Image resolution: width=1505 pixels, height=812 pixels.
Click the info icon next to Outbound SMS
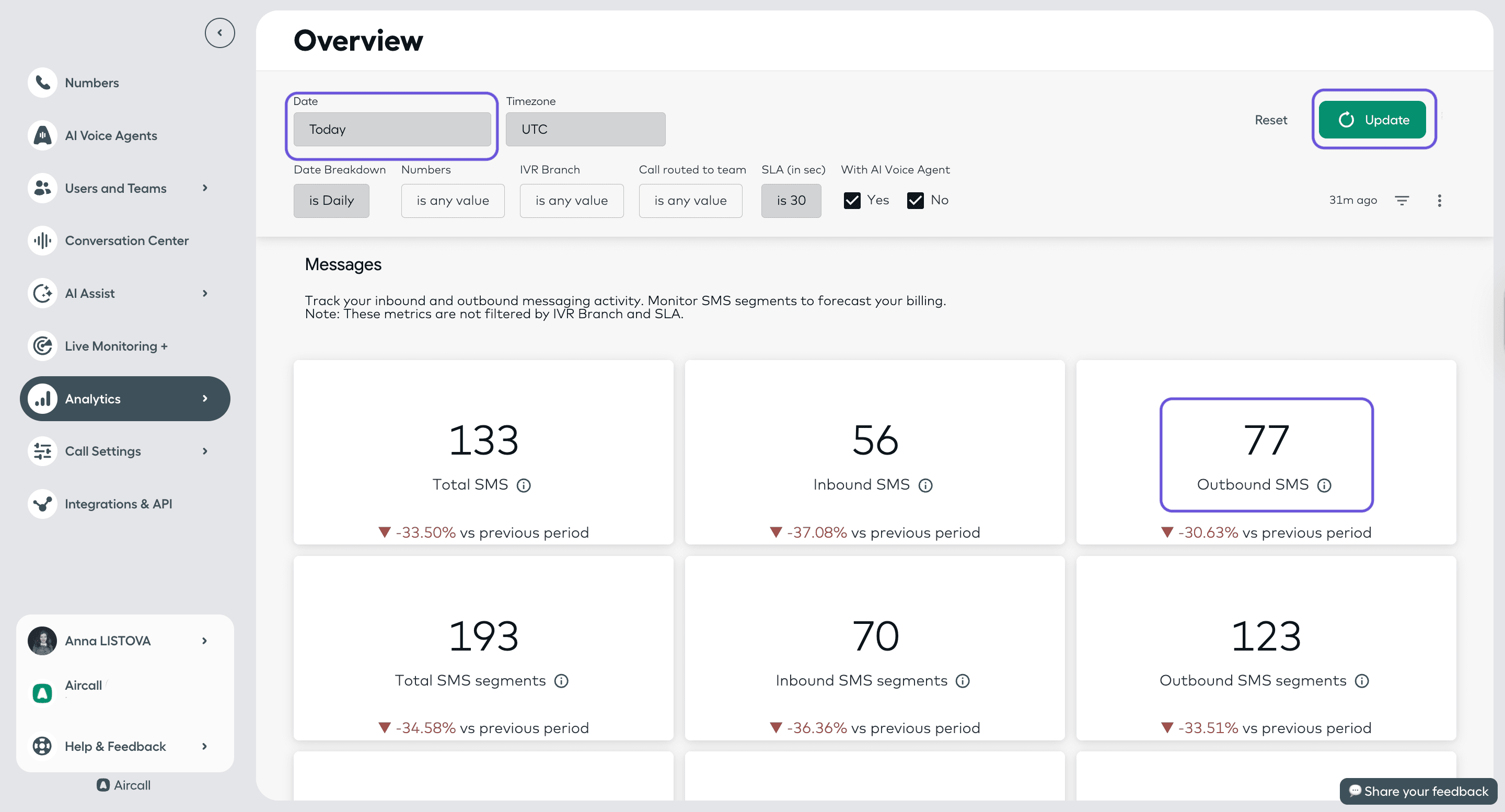1324,485
